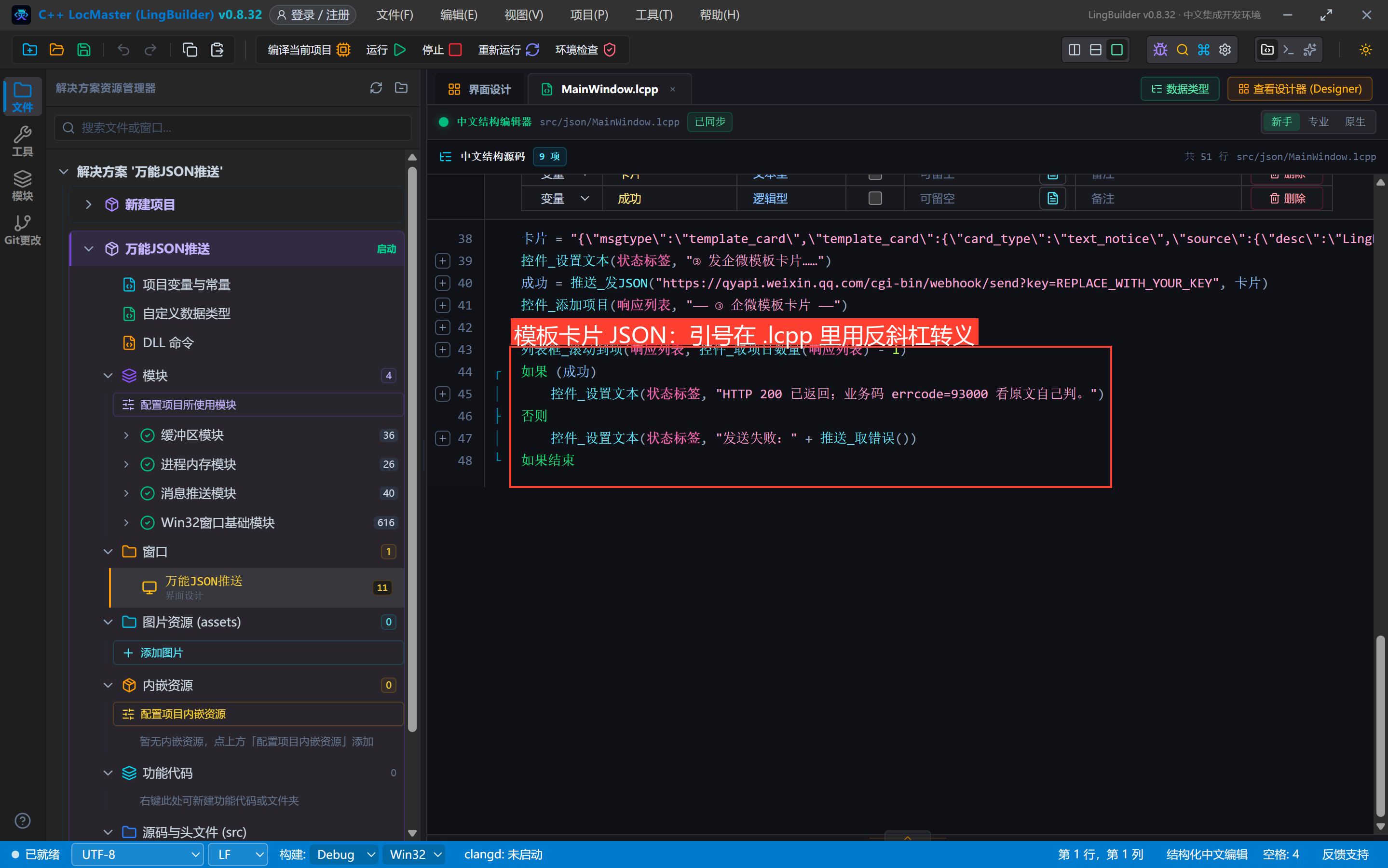This screenshot has height=868, width=1388.
Task: Open the UTF-8 encoding dropdown
Action: [138, 854]
